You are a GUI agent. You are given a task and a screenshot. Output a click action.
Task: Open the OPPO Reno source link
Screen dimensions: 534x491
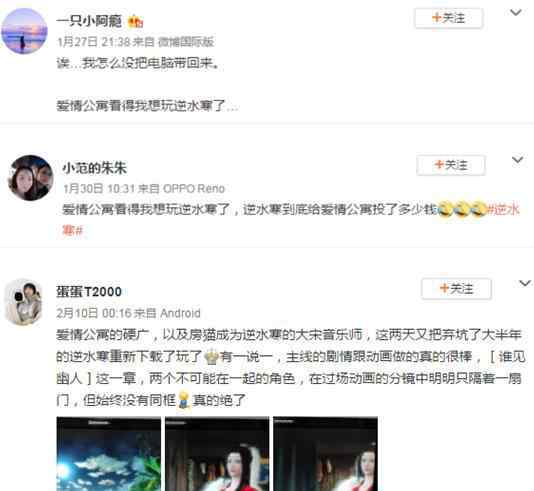[x=194, y=189]
